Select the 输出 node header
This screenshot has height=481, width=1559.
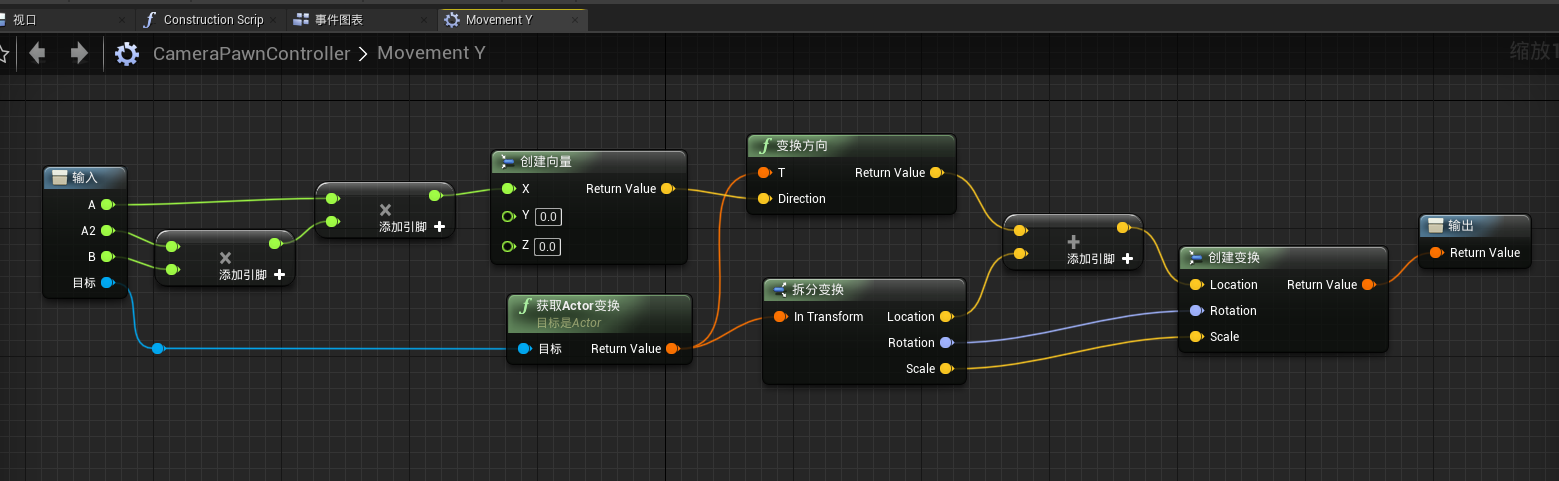[1475, 225]
